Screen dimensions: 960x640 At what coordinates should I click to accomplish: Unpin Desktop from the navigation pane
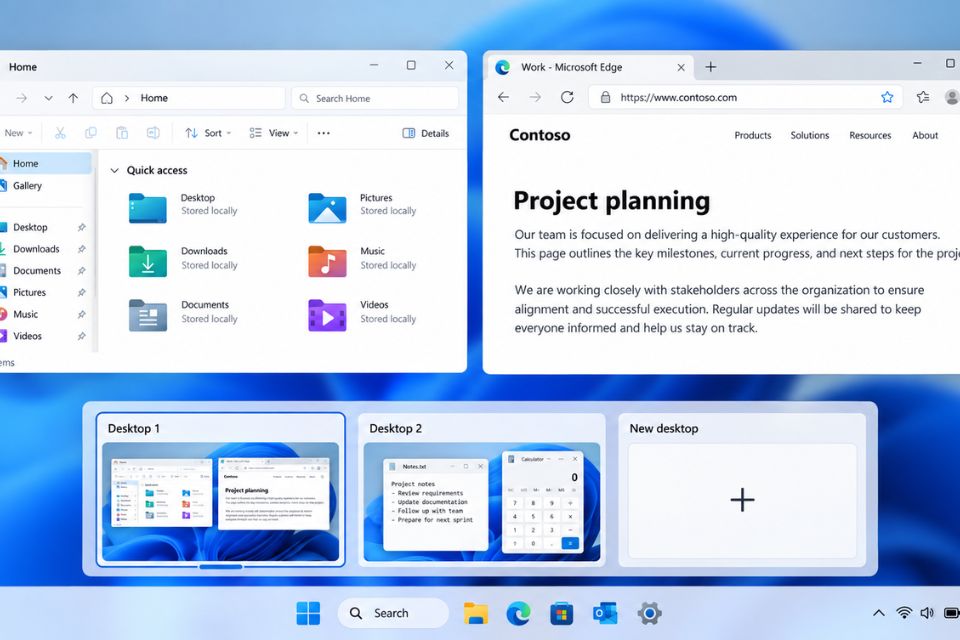(81, 227)
